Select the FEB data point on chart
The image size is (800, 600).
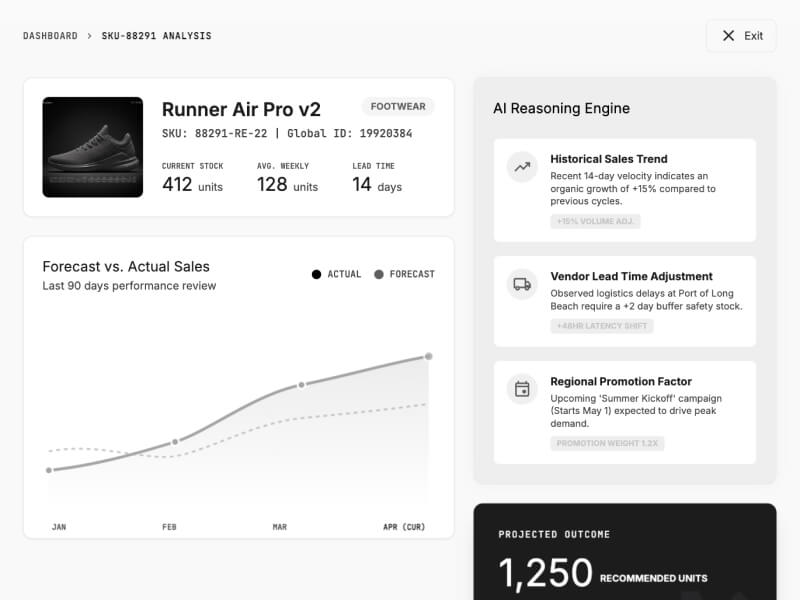point(175,441)
